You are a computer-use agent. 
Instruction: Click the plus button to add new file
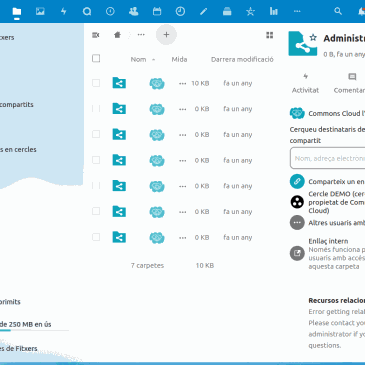[166, 35]
